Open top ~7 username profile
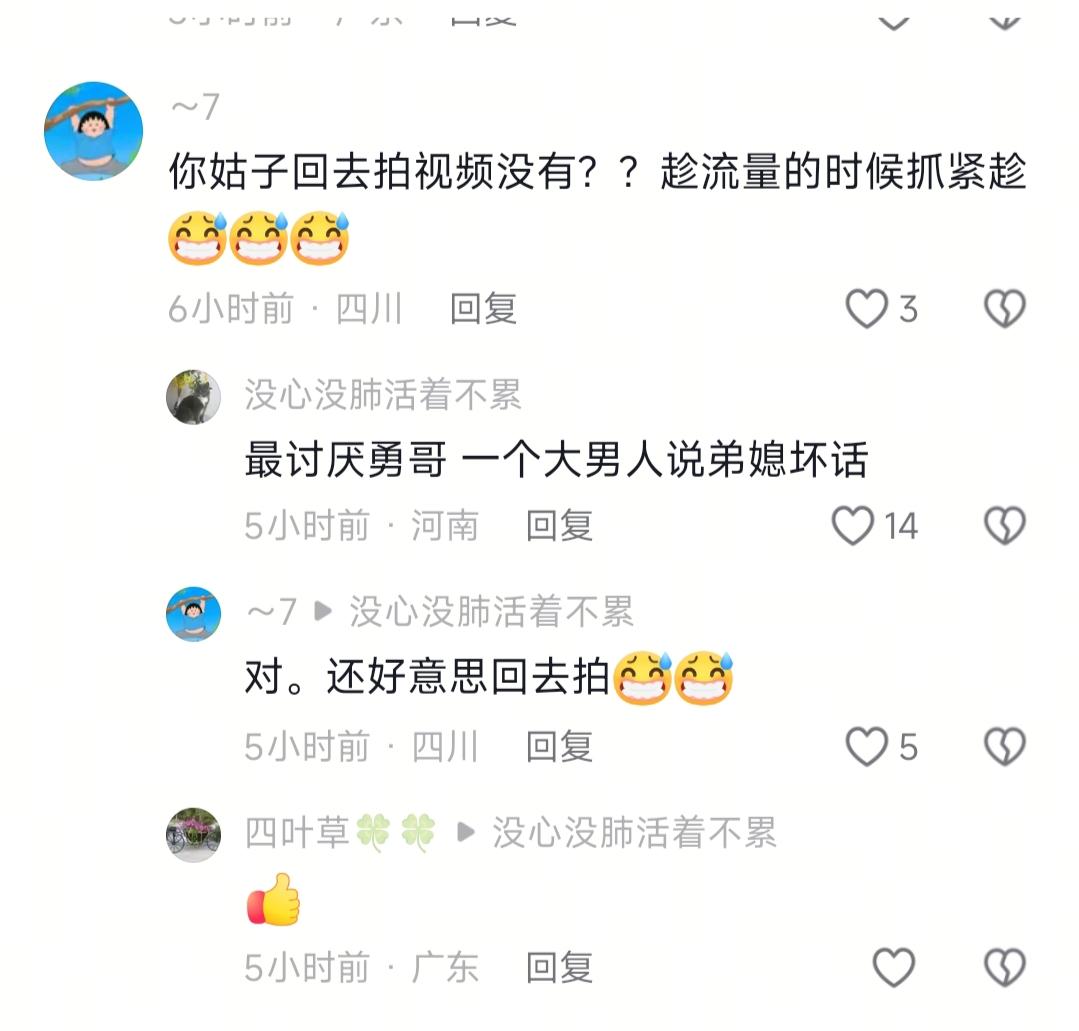Screen dimensions: 1079x1031 click(195, 107)
